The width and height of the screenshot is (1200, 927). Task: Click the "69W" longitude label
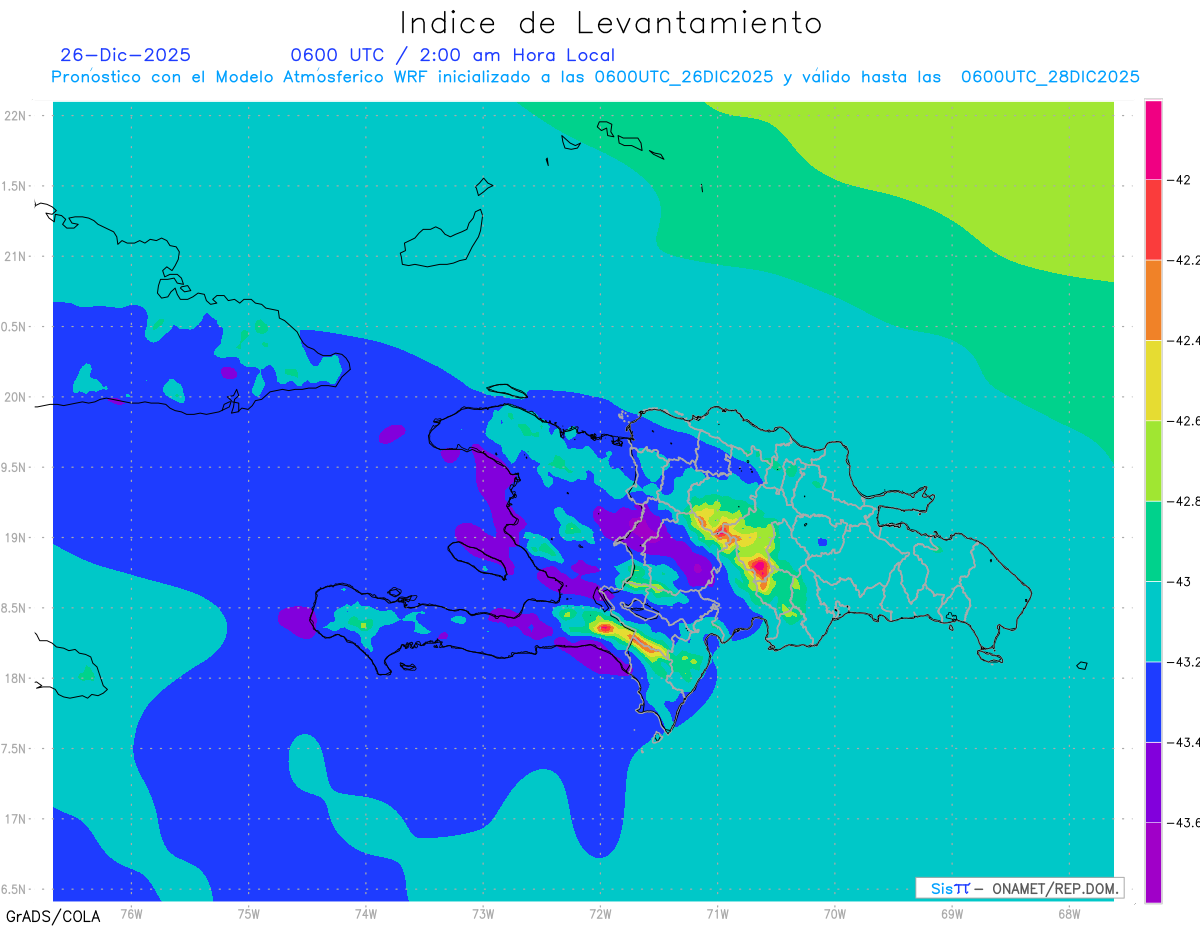(952, 914)
